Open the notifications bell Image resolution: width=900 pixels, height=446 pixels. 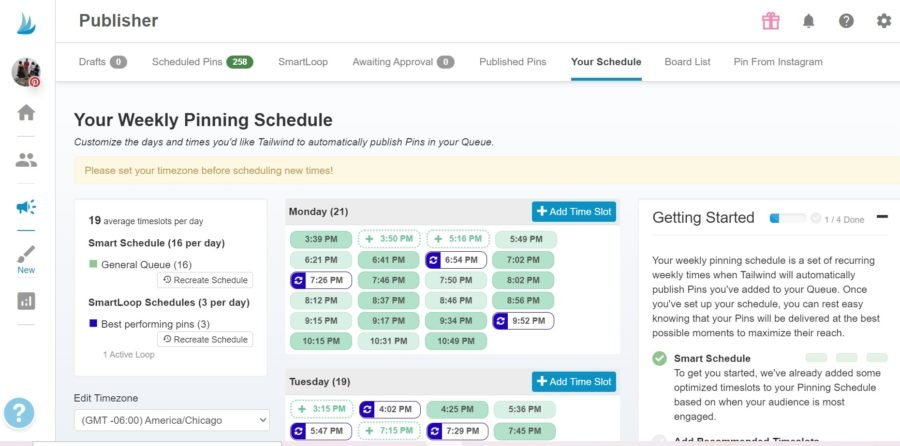(x=808, y=21)
